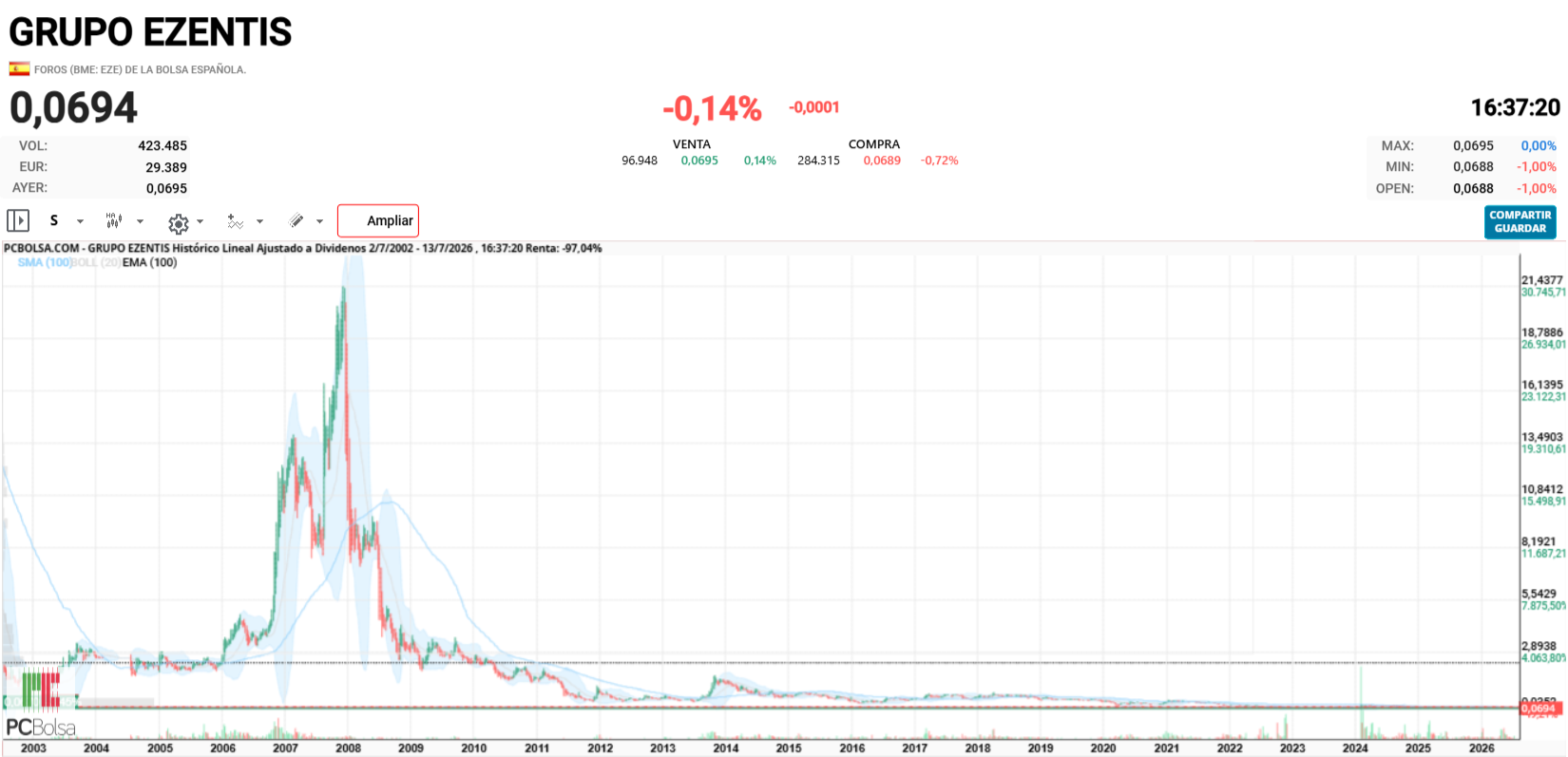
Task: Open the HA candlestick chart type icon
Action: pos(114,220)
